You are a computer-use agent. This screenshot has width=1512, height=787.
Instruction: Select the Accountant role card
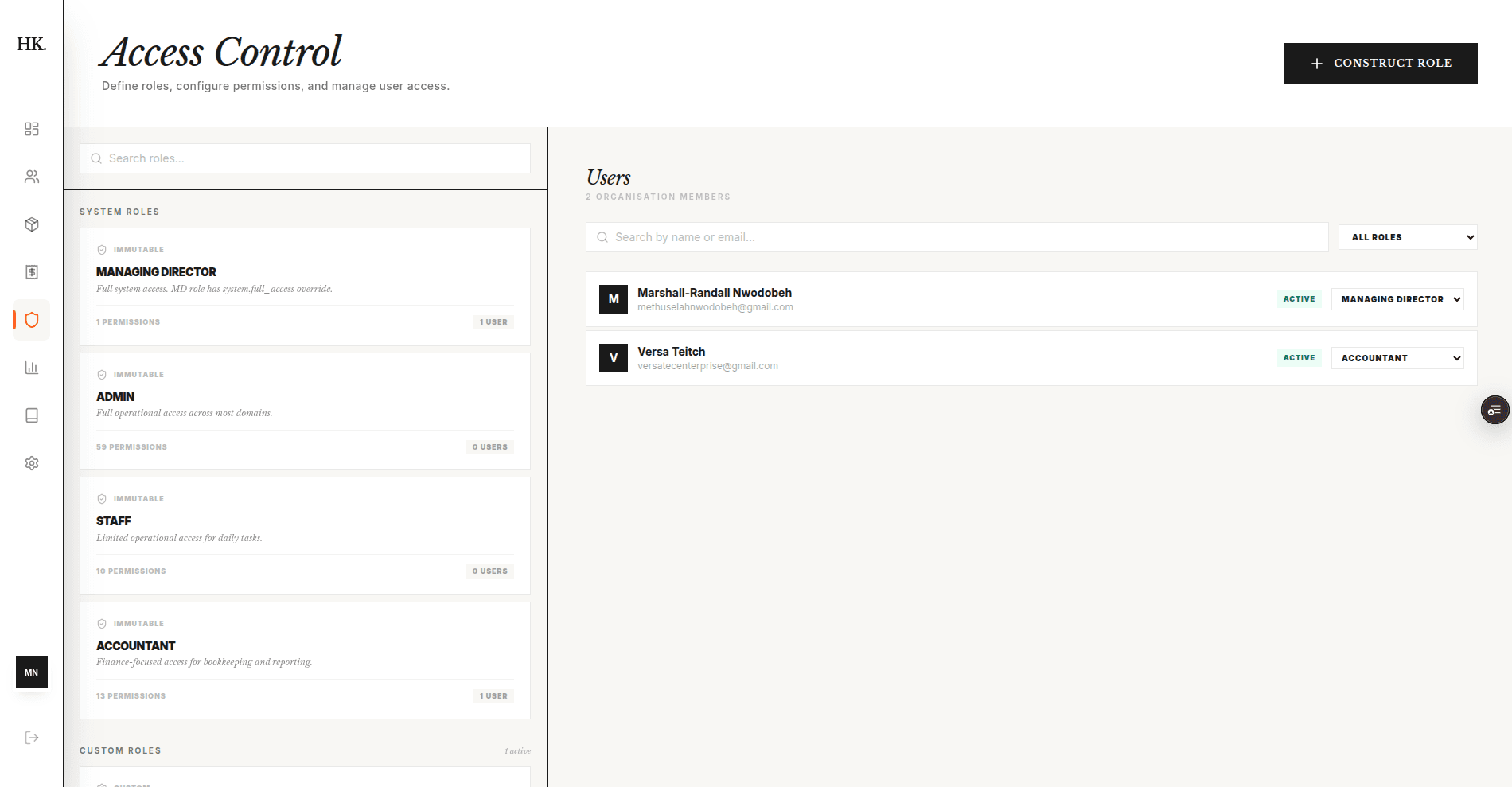coord(305,660)
